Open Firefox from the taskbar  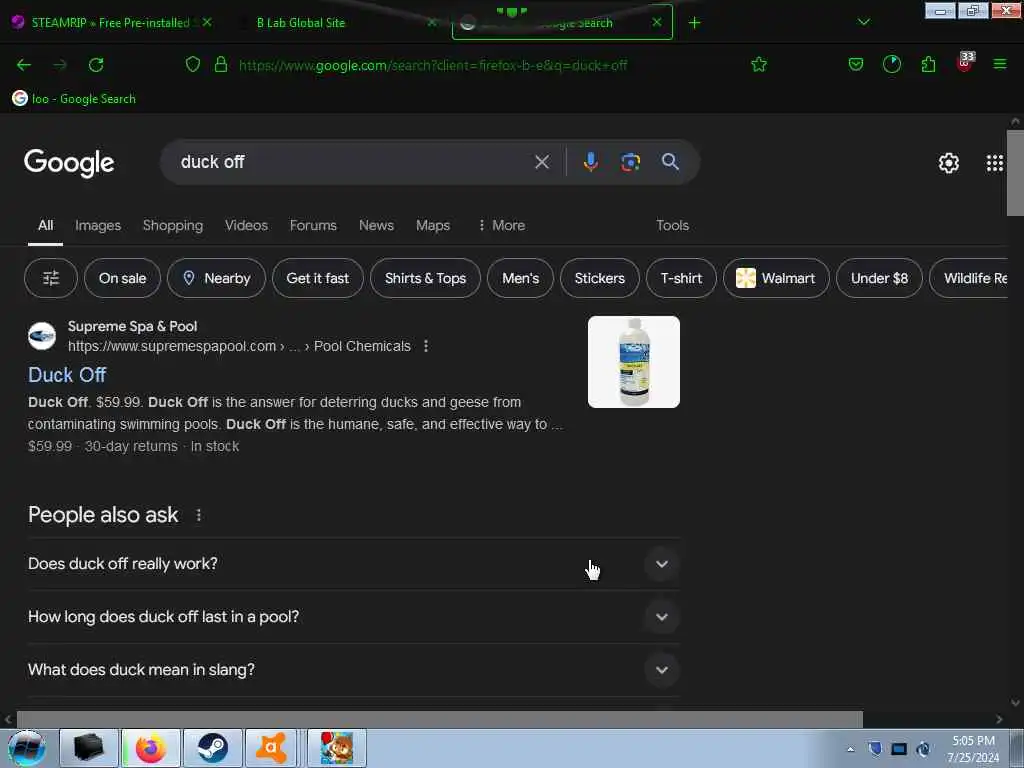coord(151,748)
